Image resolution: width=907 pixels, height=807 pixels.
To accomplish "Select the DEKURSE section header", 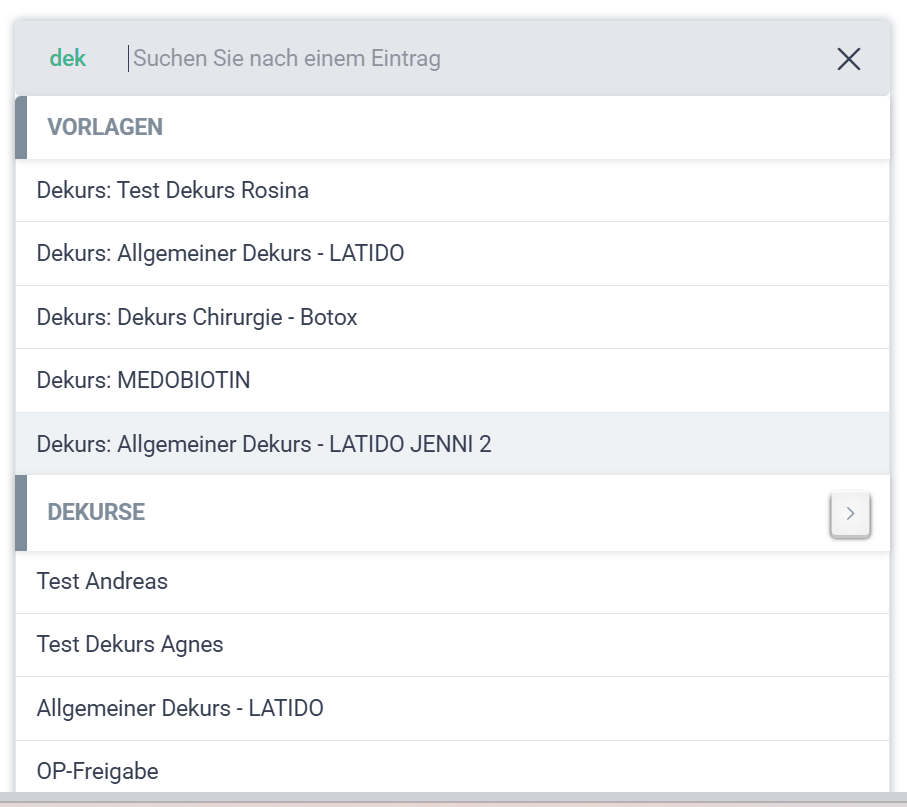I will tap(96, 512).
